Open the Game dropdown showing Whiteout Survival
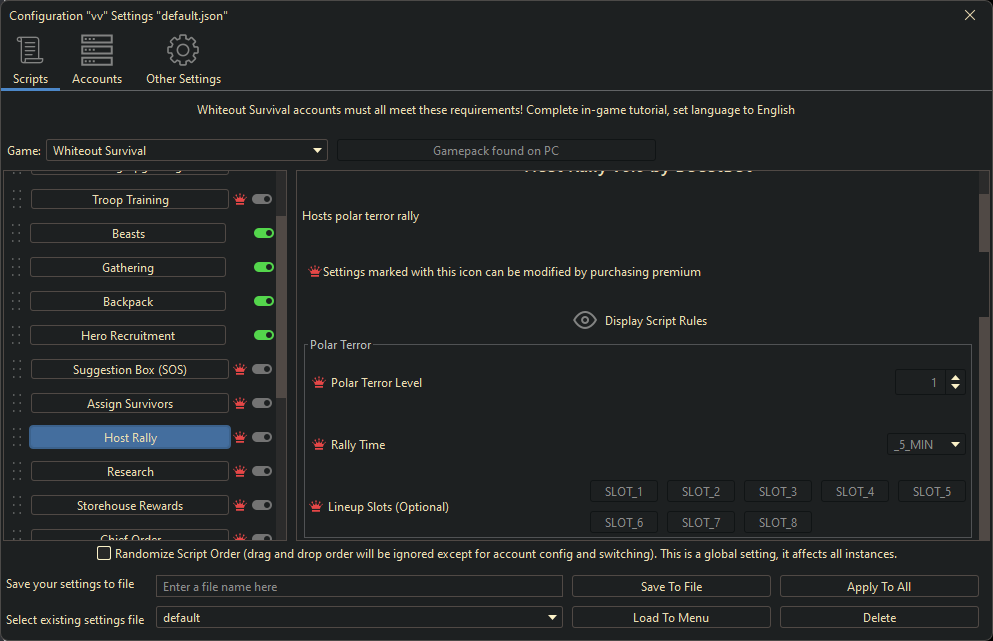 (187, 151)
